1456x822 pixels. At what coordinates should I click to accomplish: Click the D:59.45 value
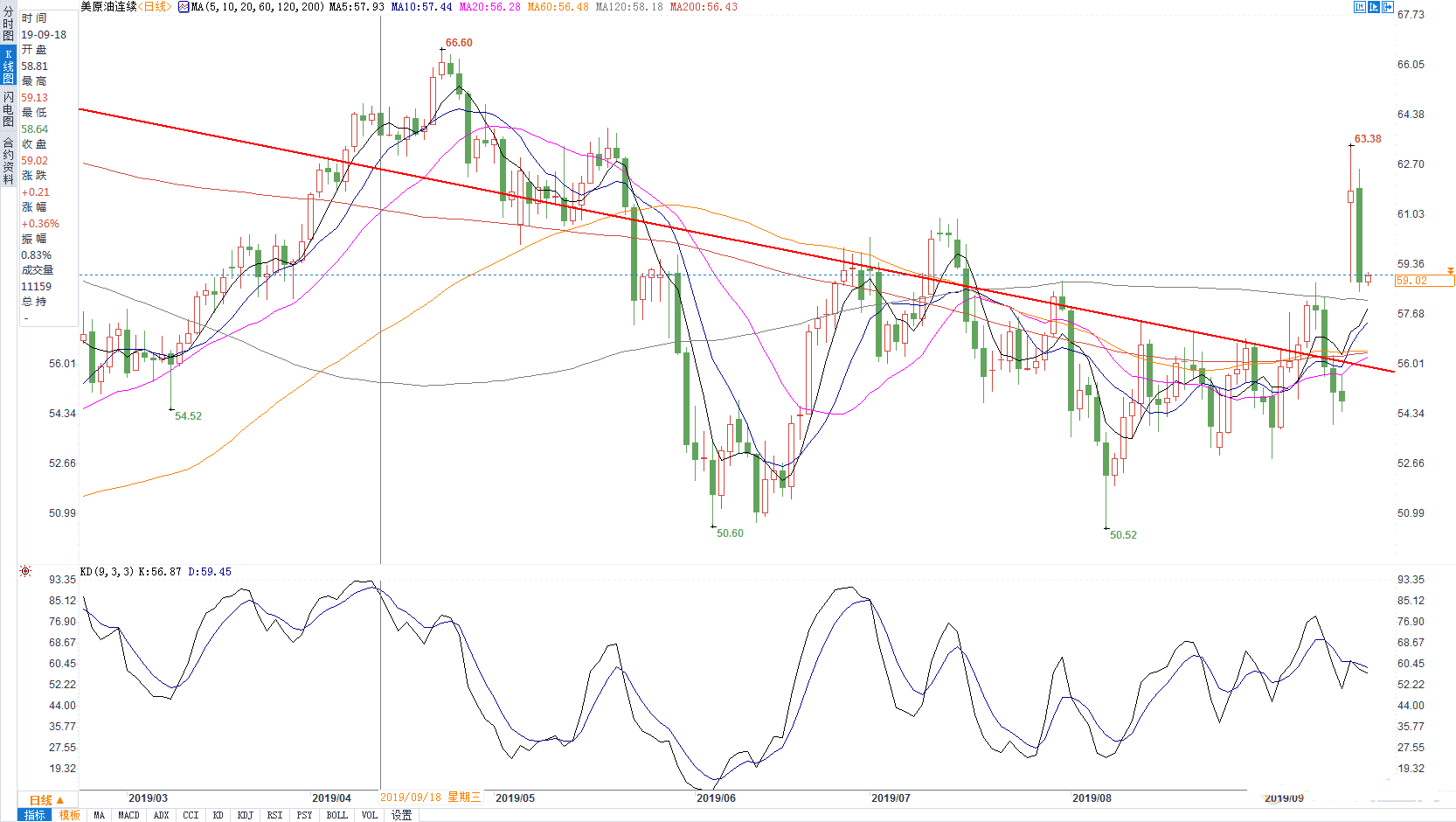pos(210,572)
